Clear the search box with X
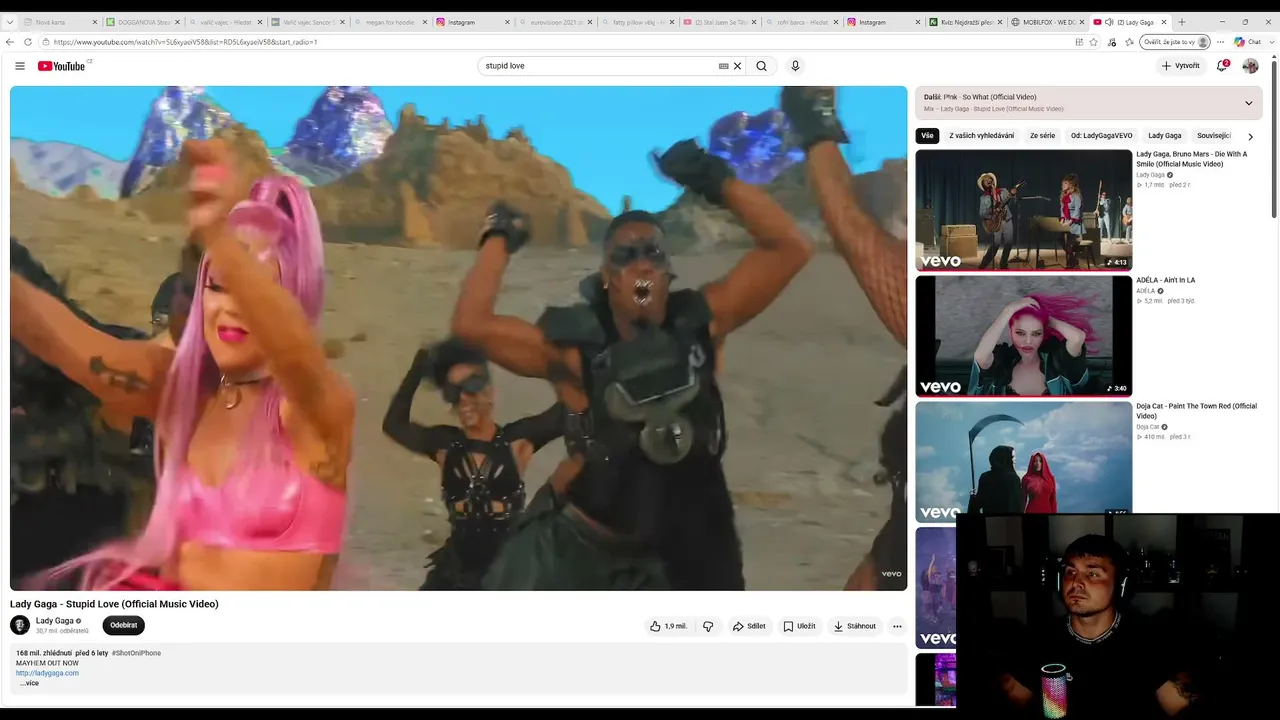This screenshot has height=720, width=1280. pyautogui.click(x=738, y=66)
